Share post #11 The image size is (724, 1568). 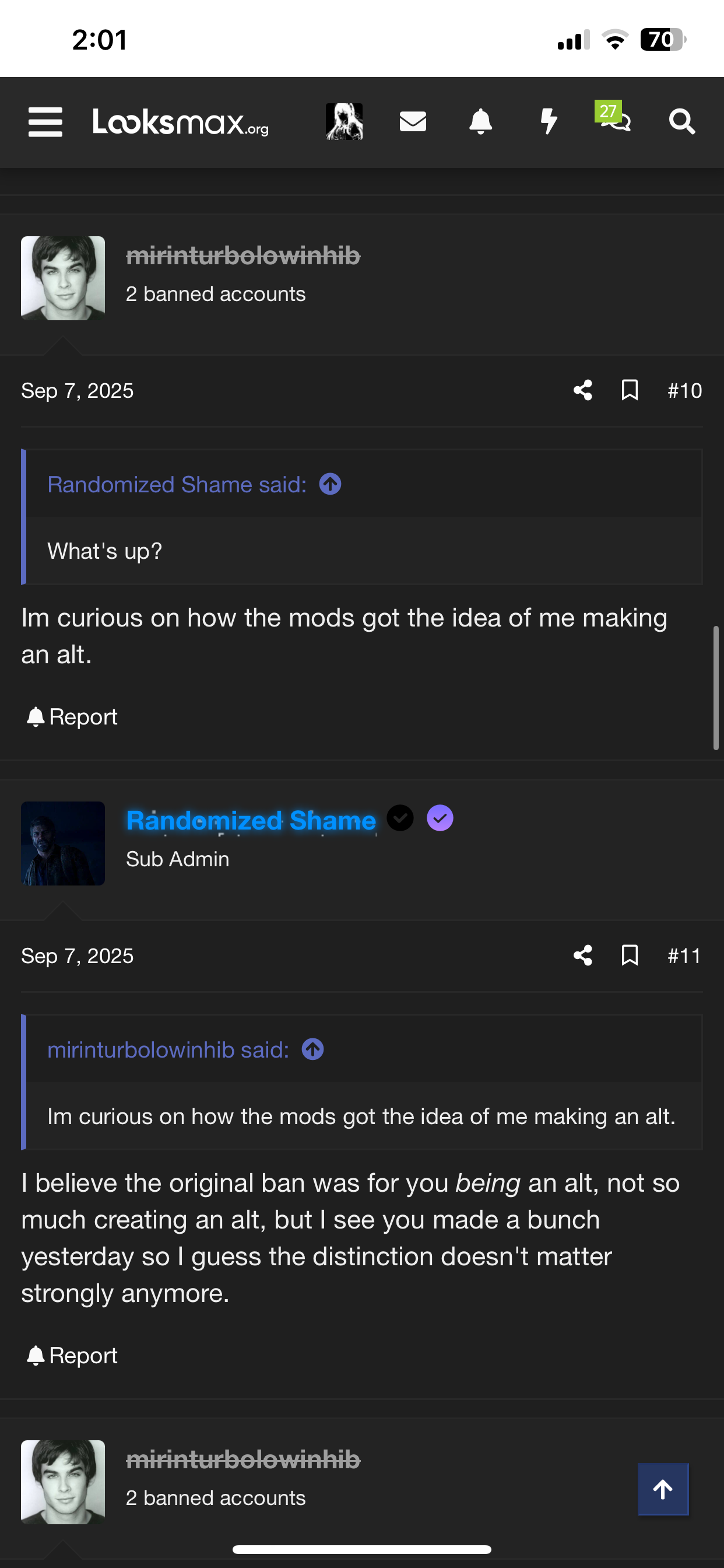coord(583,955)
